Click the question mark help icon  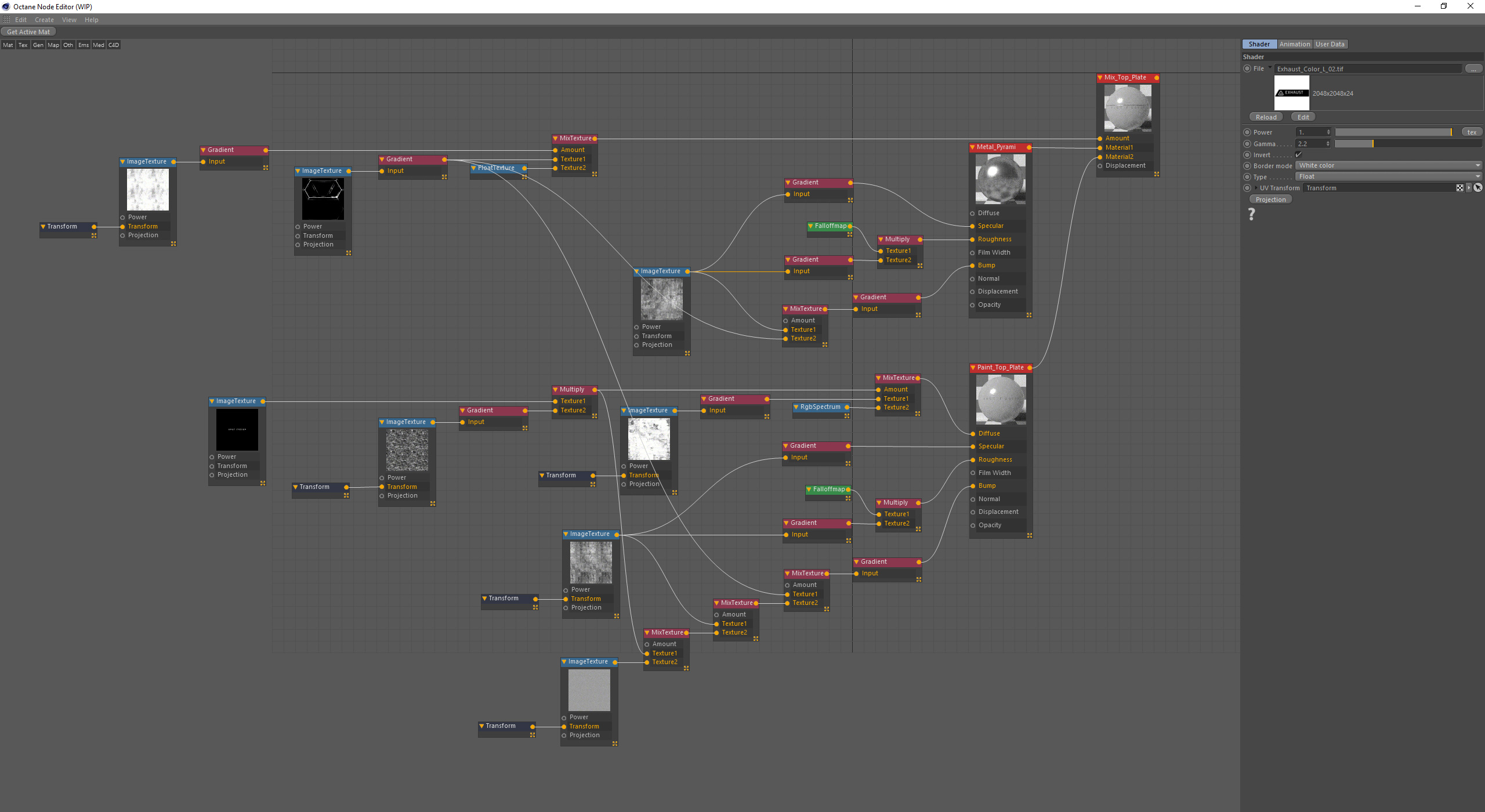click(1251, 215)
